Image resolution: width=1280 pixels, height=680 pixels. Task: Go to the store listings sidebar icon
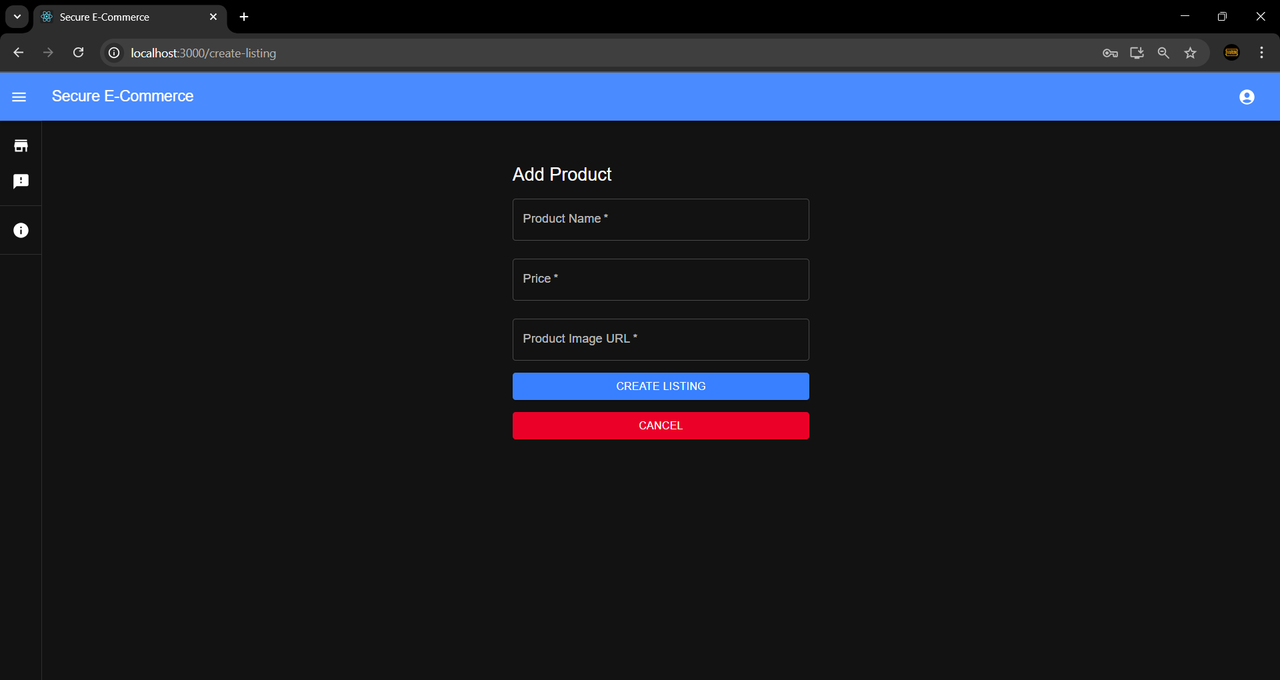[x=20, y=146]
